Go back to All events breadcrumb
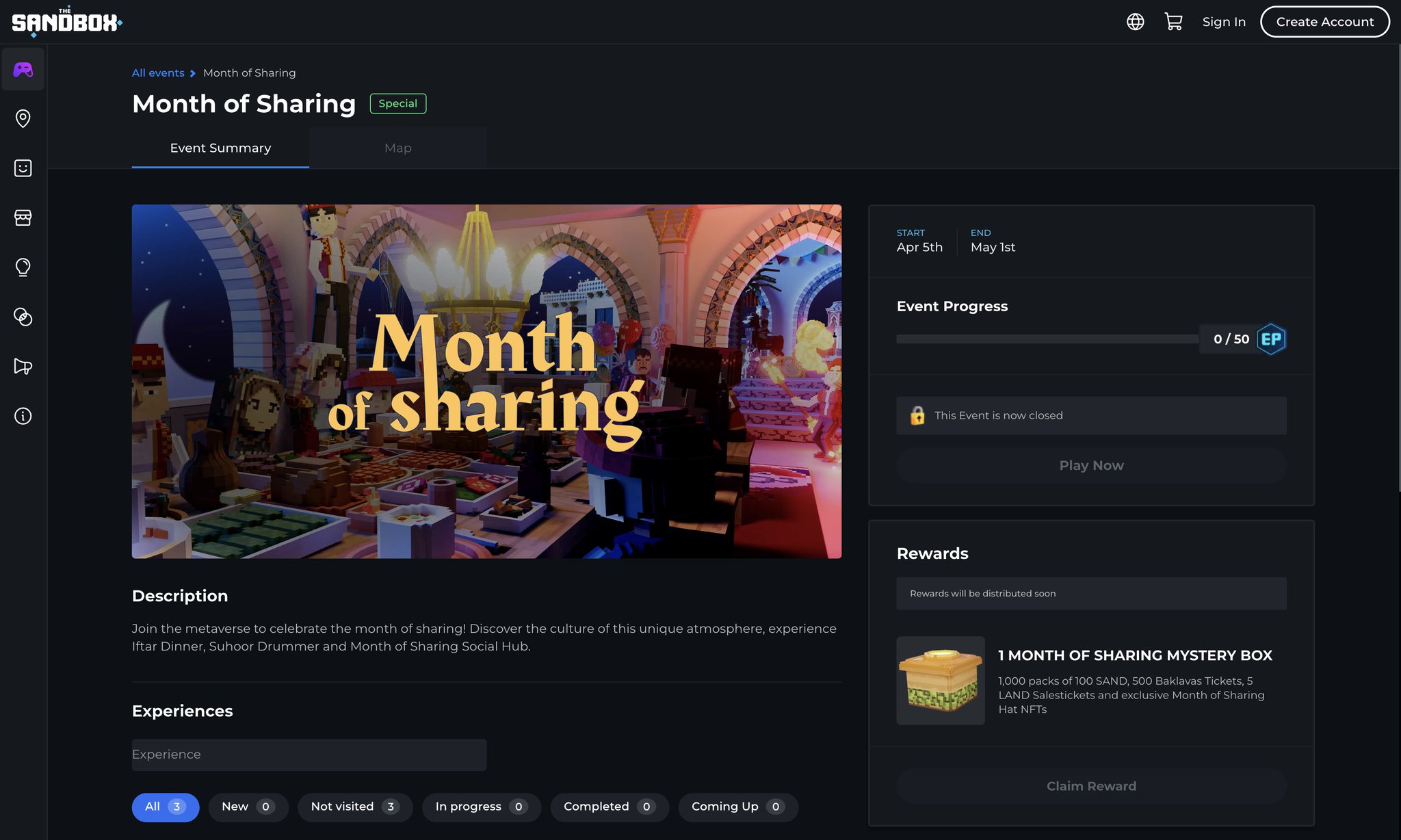The height and width of the screenshot is (840, 1401). [158, 73]
